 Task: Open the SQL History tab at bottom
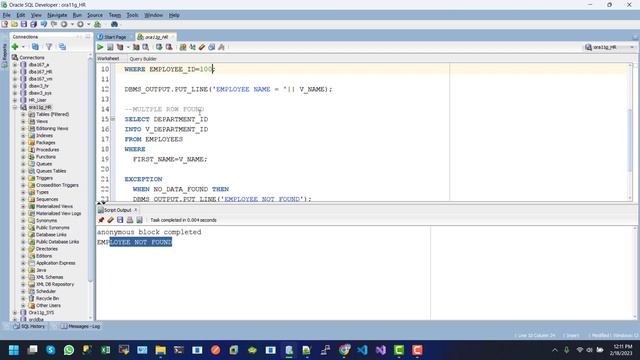(29, 327)
